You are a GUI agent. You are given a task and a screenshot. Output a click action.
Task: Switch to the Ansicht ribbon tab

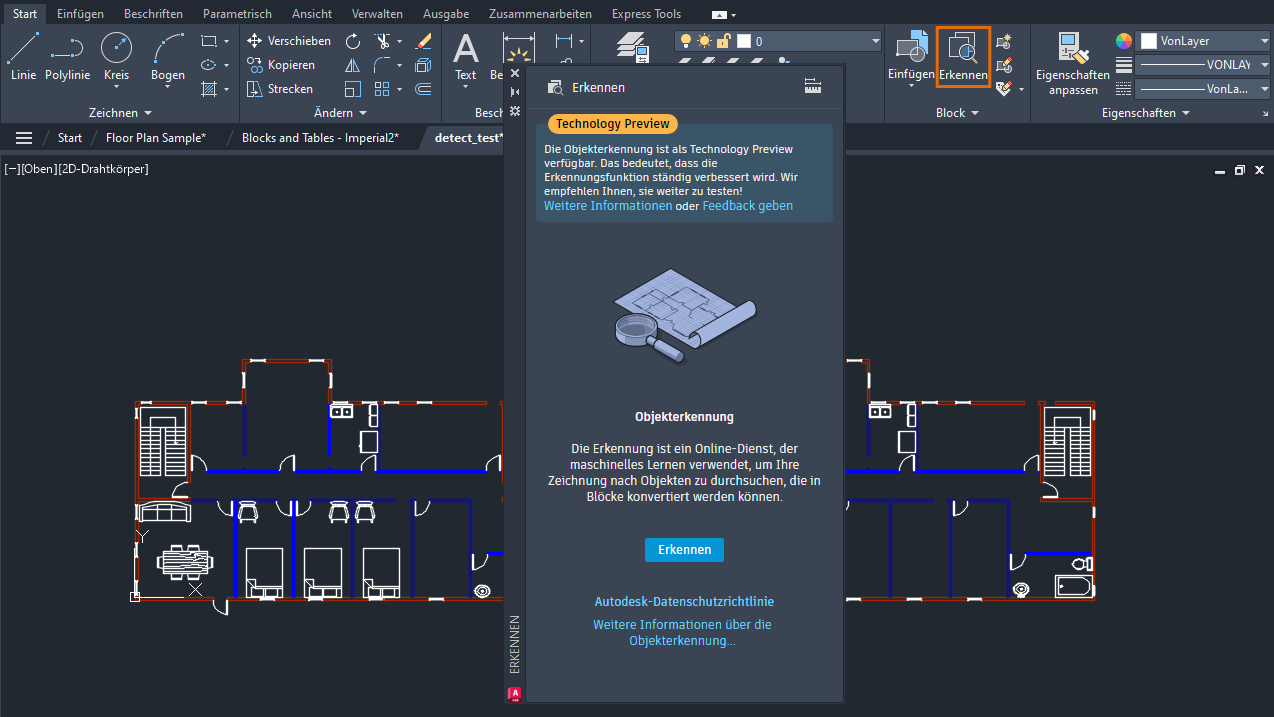tap(312, 14)
